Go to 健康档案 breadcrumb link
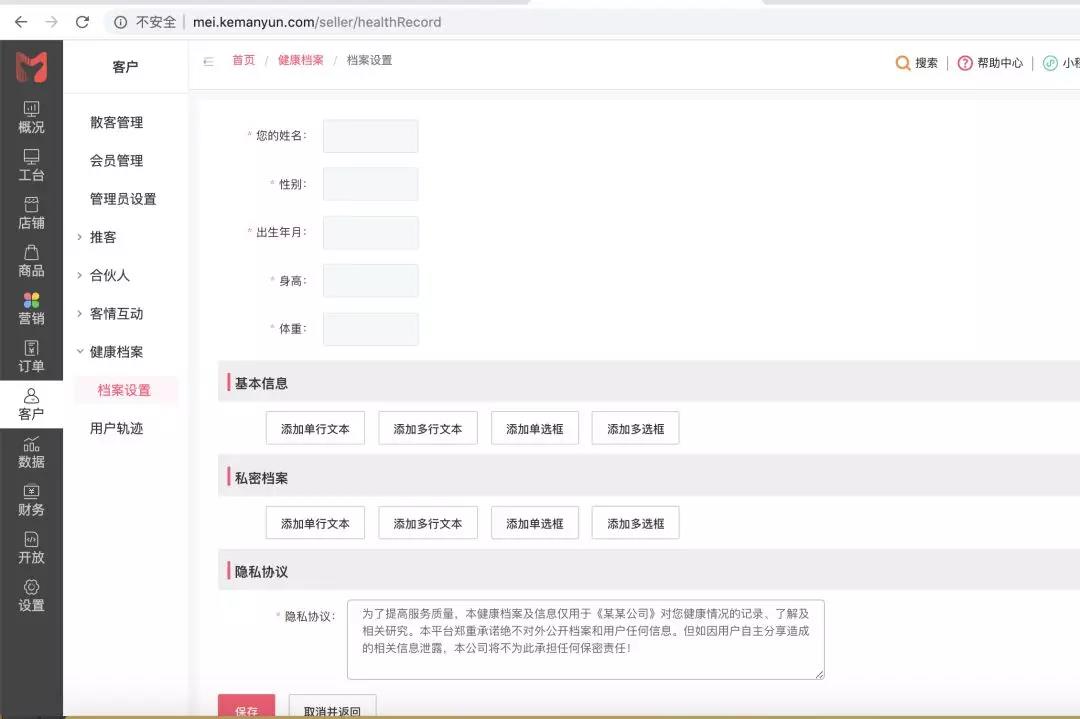This screenshot has width=1080, height=719. tap(300, 60)
